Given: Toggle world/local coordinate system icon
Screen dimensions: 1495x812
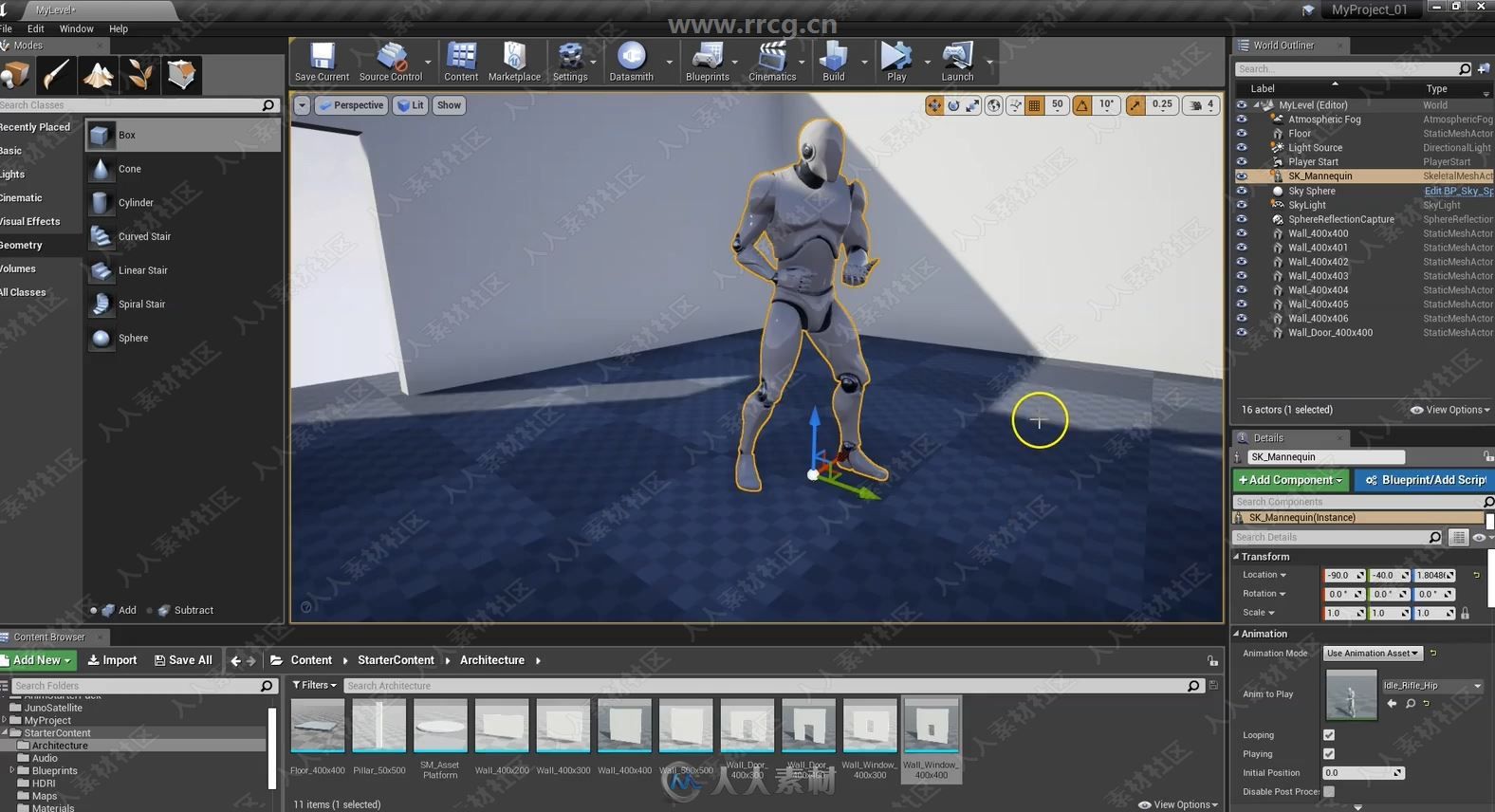Looking at the screenshot, I should point(993,105).
